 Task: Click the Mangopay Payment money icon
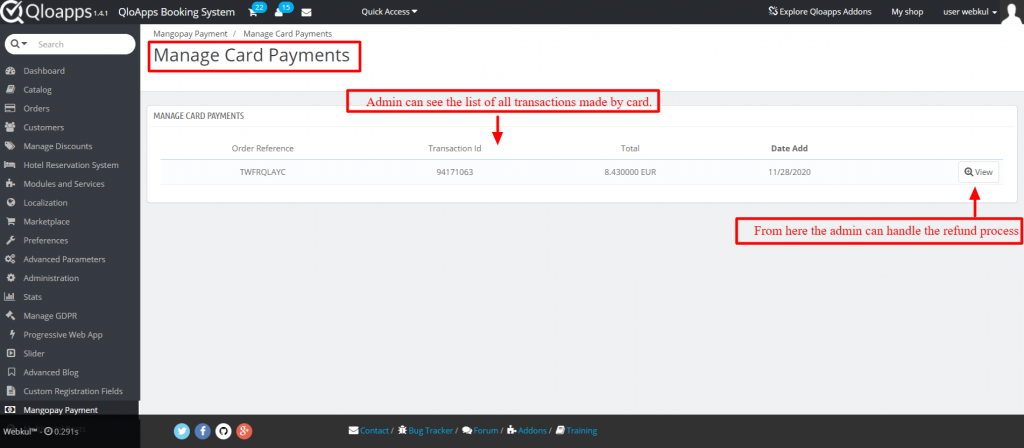click(x=10, y=410)
